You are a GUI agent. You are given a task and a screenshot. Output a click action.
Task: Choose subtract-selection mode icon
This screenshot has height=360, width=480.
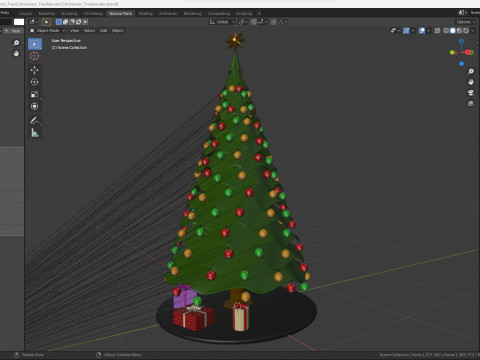point(72,22)
